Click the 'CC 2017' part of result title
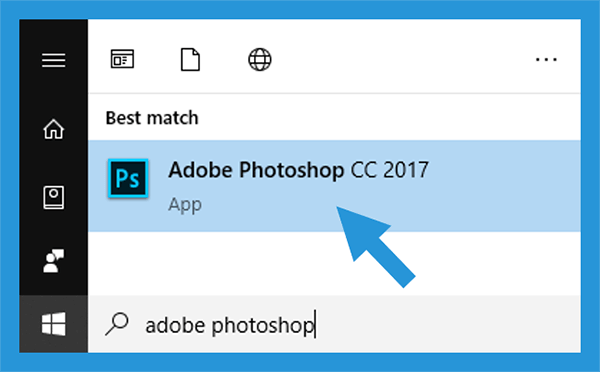600x372 pixels. 389,170
